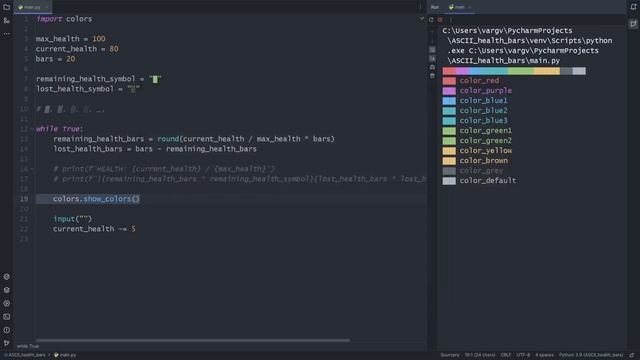Viewport: 640px width, 360px height.
Task: Open the Problems tool window
Action: pyautogui.click(x=7, y=330)
